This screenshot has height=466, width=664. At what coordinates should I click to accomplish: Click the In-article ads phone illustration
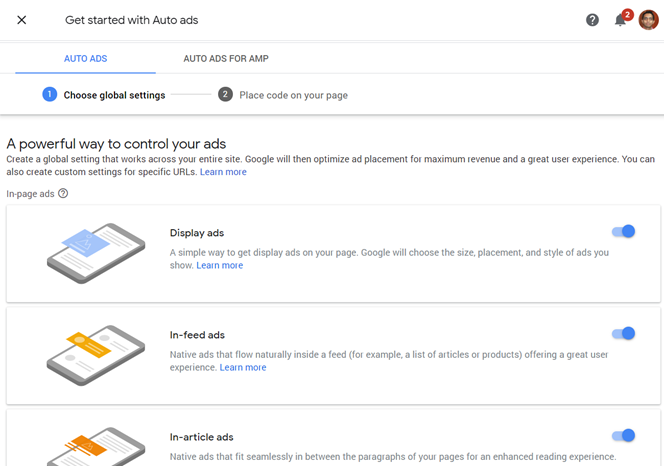click(96, 447)
